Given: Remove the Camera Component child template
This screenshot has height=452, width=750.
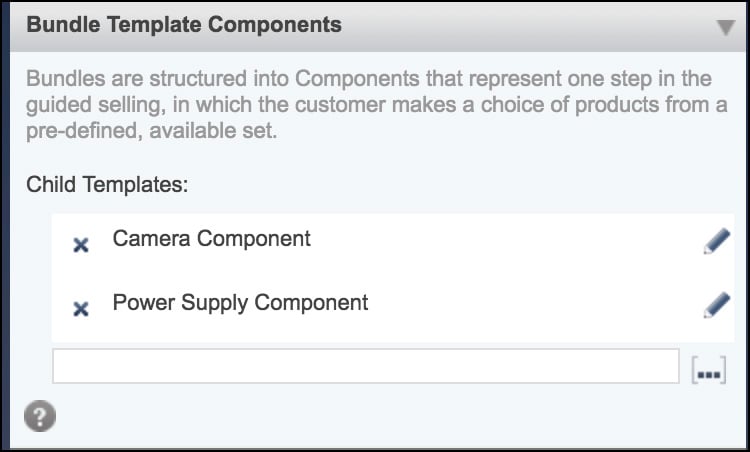Looking at the screenshot, I should click(81, 245).
